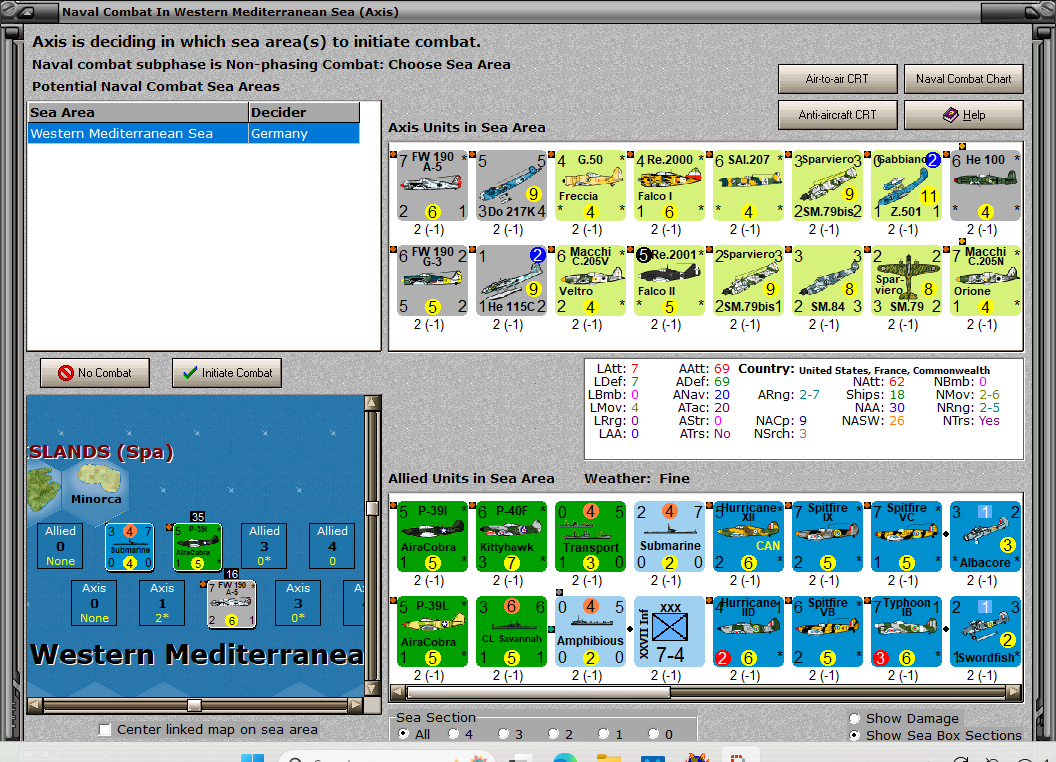Click Allied units scroll right arrow

1014,692
